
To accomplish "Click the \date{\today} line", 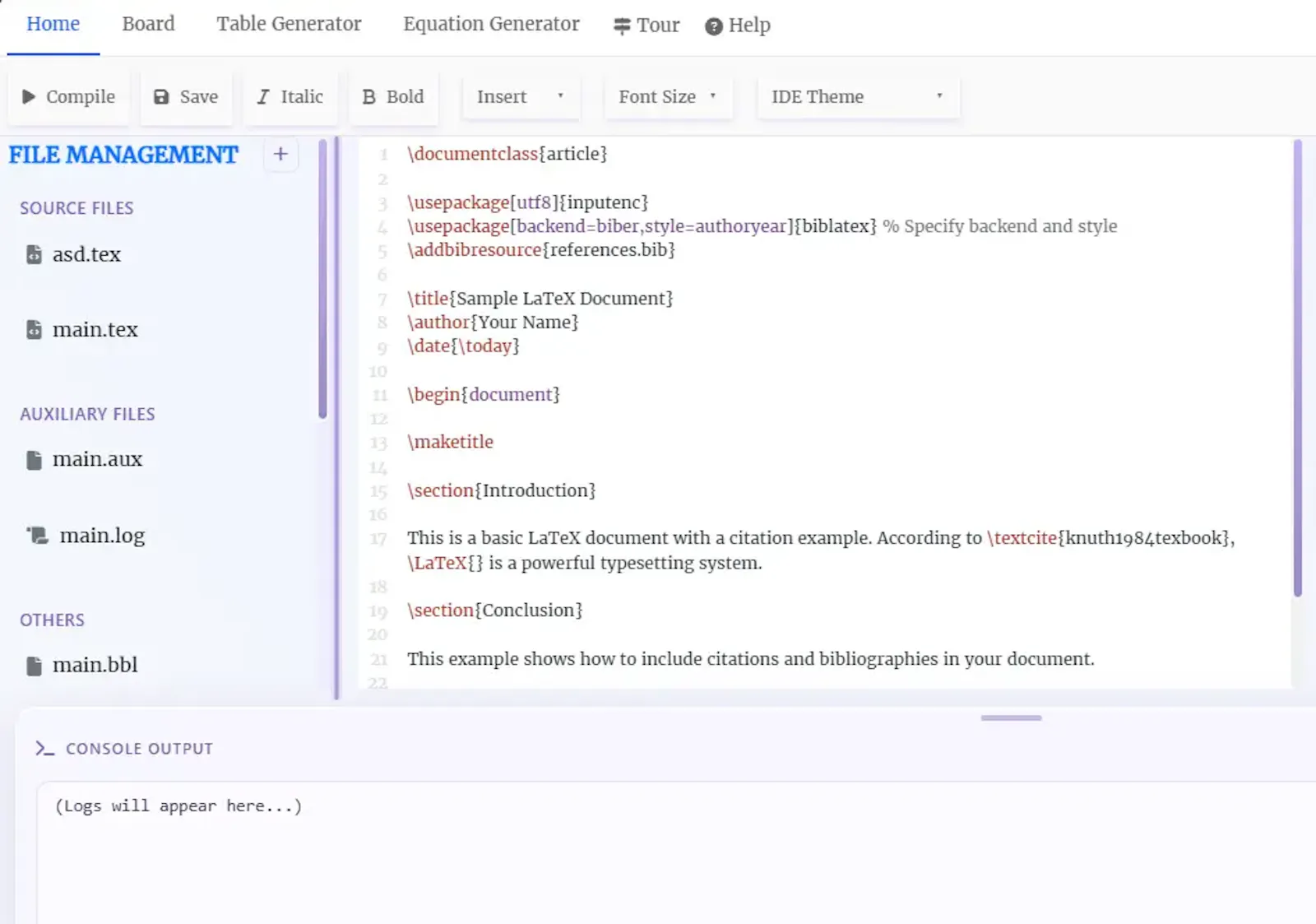I will coord(463,346).
